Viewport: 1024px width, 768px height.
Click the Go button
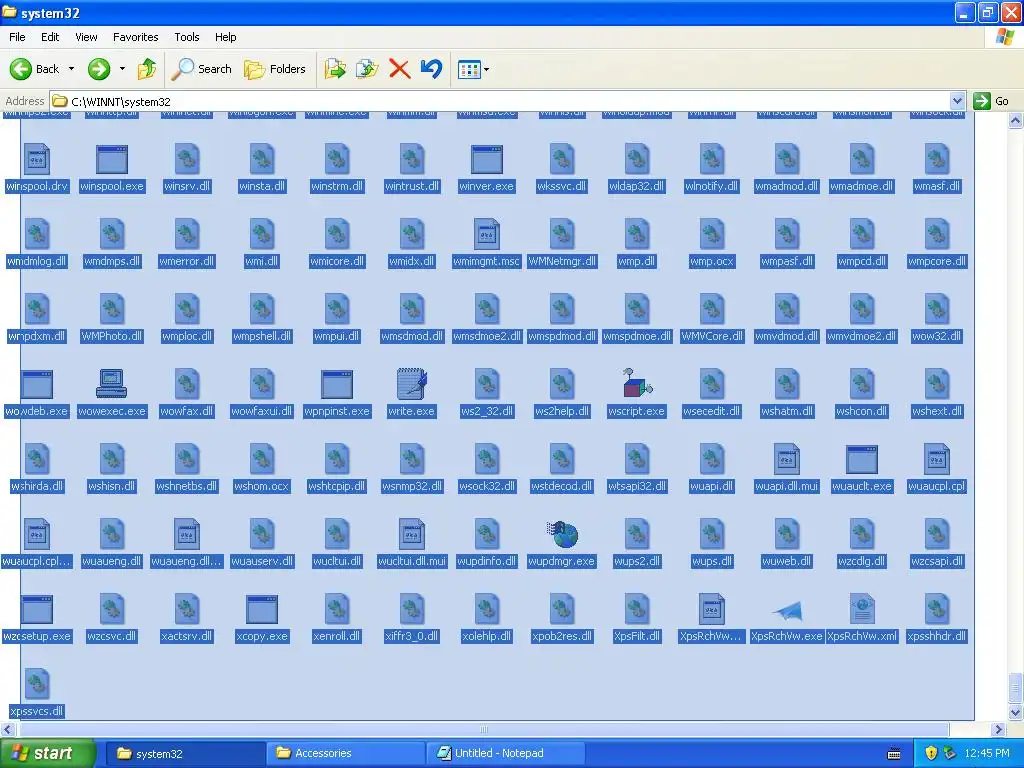(x=991, y=101)
